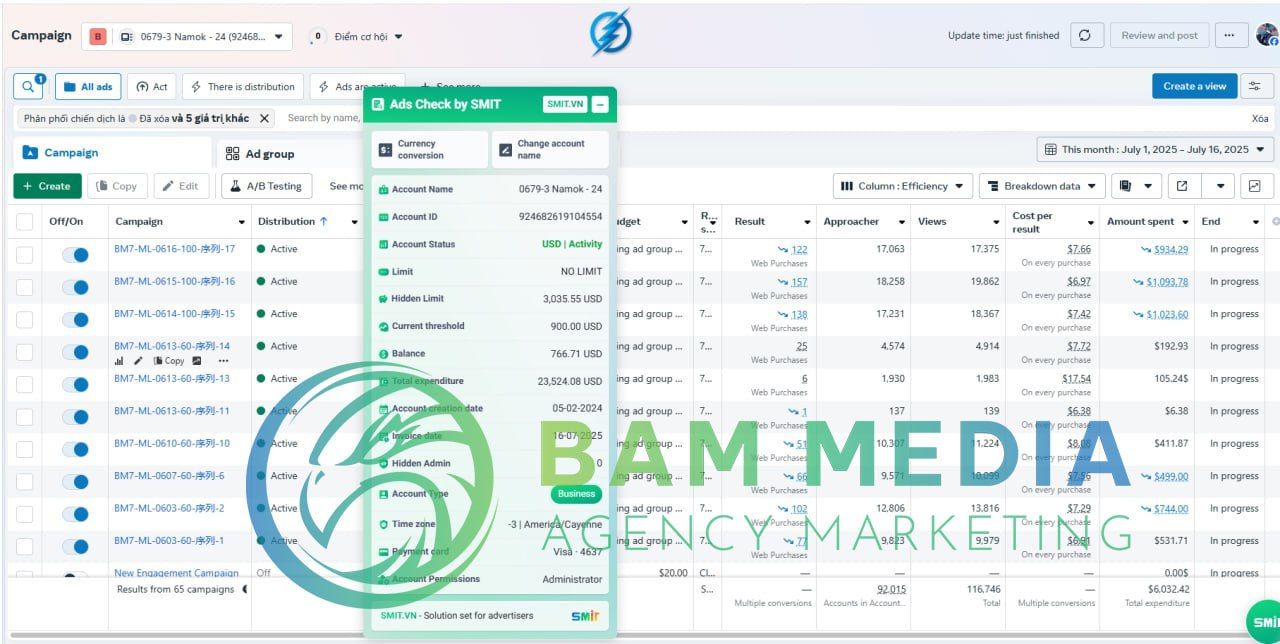The width and height of the screenshot is (1280, 644).
Task: Click the SMIT logo in panel footer
Action: (585, 615)
